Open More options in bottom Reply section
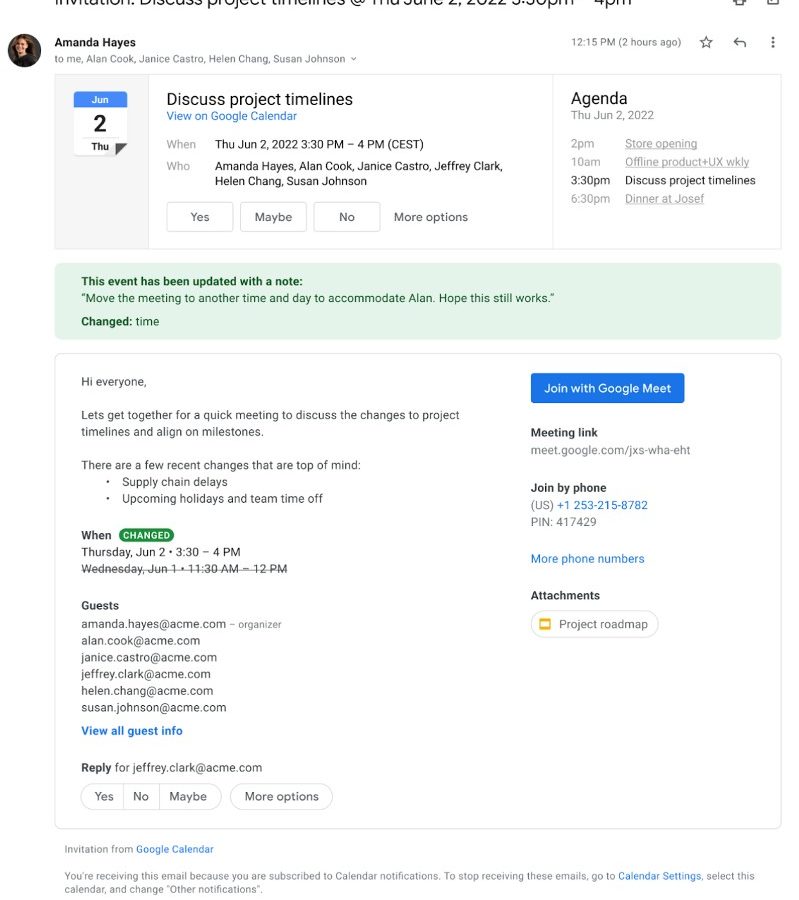 click(x=281, y=796)
